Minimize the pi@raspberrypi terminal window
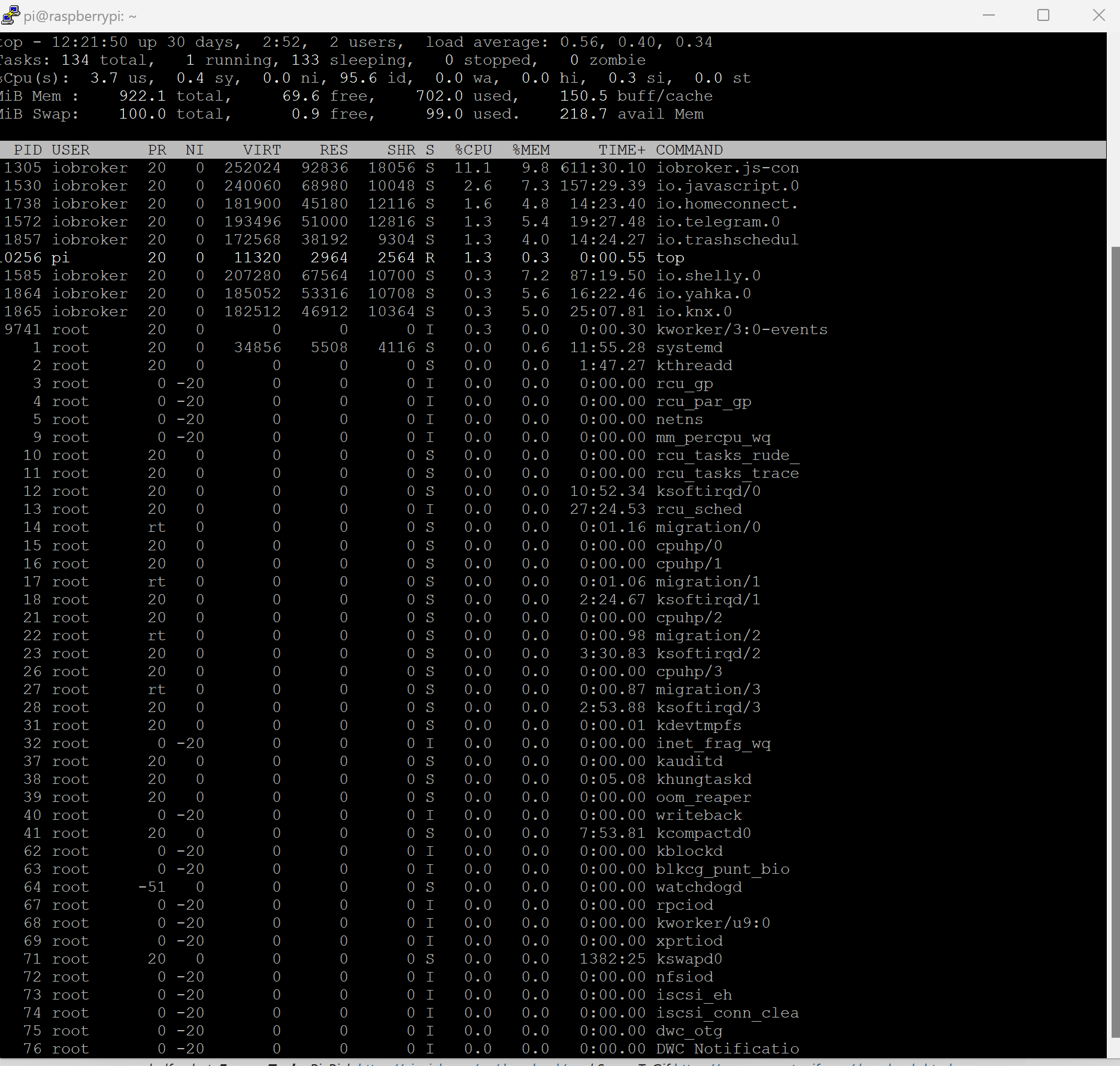Screen dimensions: 1120x1066 point(989,15)
